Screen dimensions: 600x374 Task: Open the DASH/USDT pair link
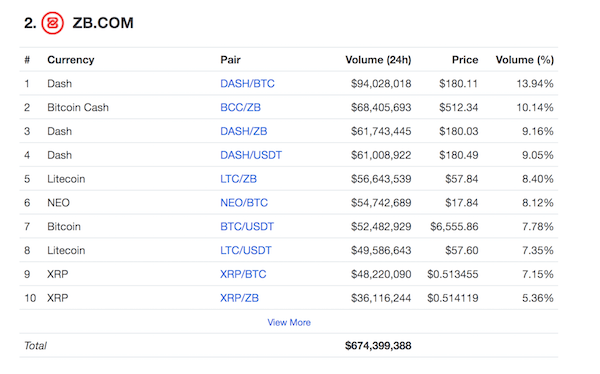click(x=251, y=155)
